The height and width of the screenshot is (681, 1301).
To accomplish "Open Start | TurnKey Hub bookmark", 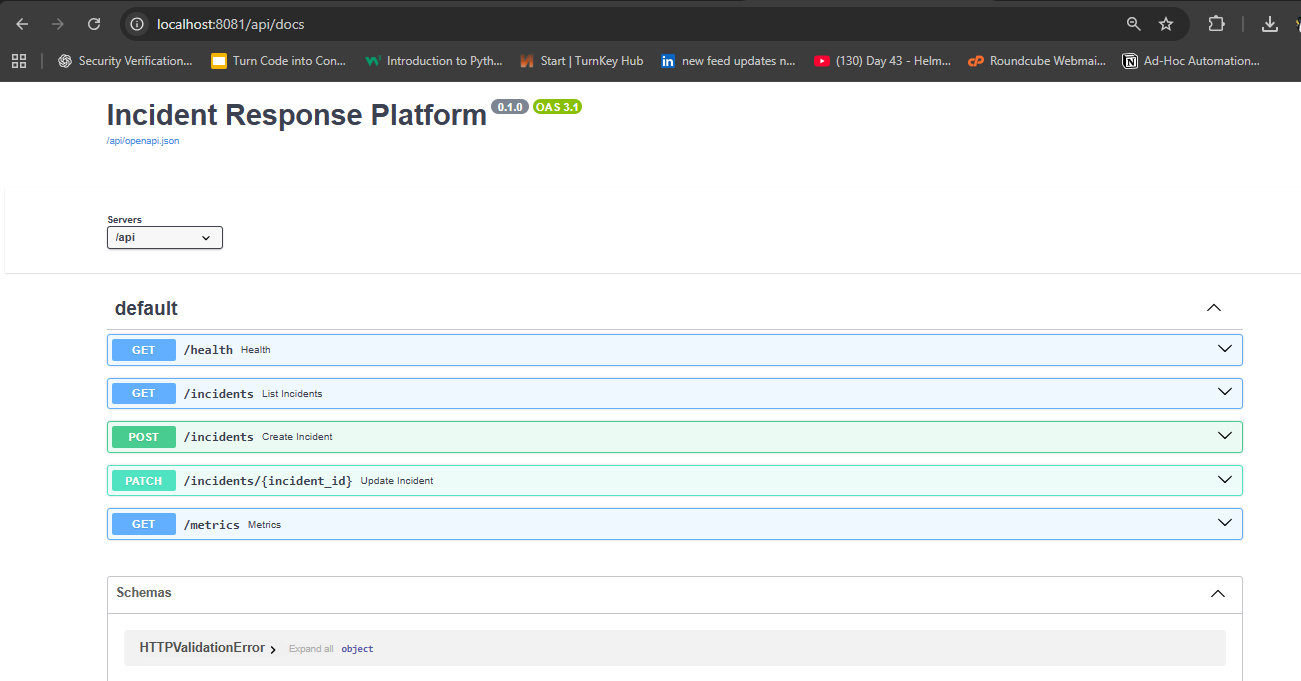I will 582,61.
